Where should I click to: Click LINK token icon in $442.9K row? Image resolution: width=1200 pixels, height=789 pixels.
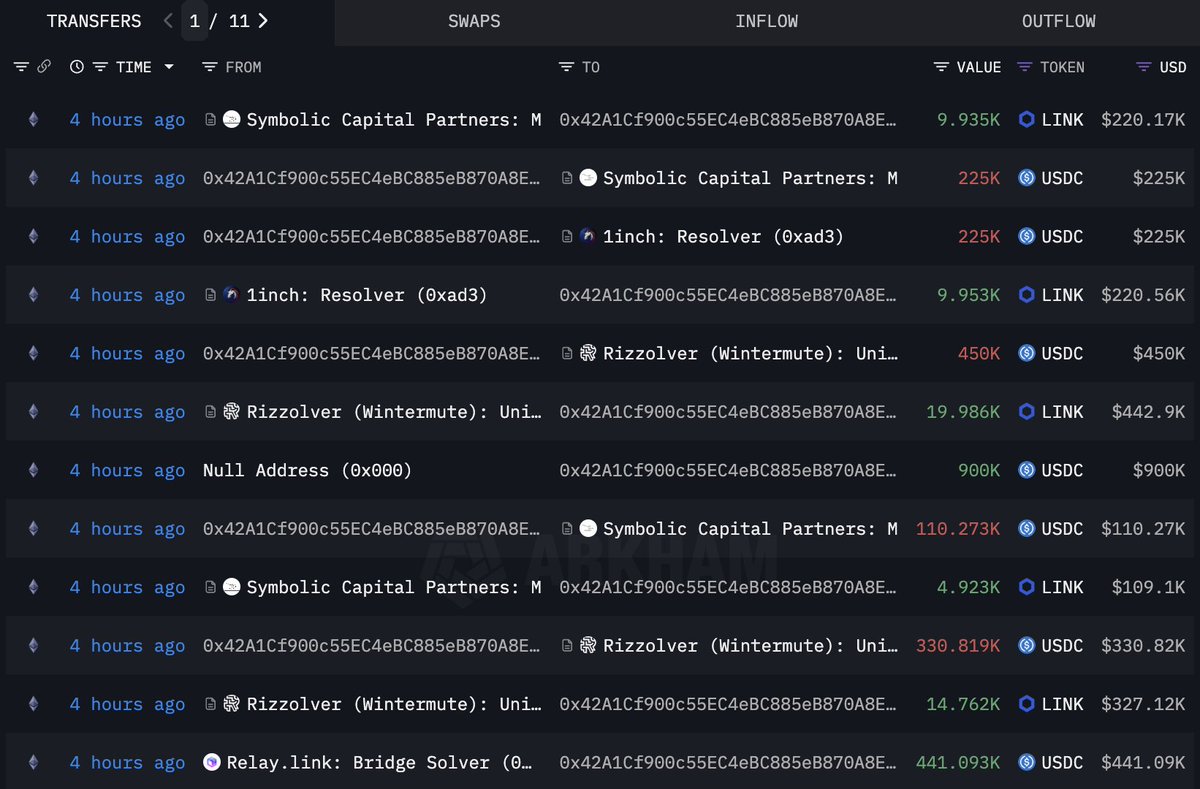tap(1026, 411)
